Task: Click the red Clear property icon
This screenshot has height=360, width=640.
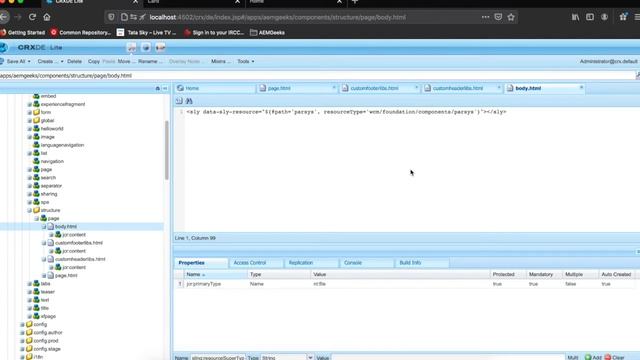Action: pos(607,357)
